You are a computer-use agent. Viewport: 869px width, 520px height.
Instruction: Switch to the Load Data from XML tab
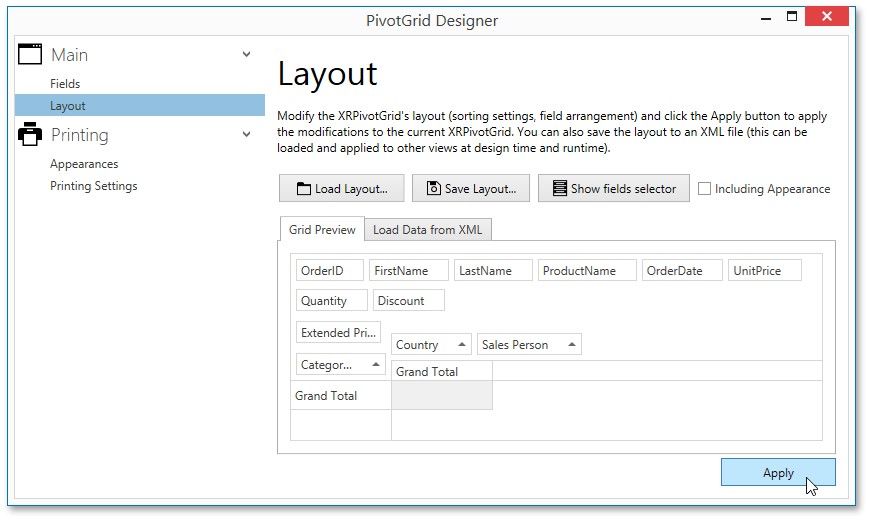point(427,230)
